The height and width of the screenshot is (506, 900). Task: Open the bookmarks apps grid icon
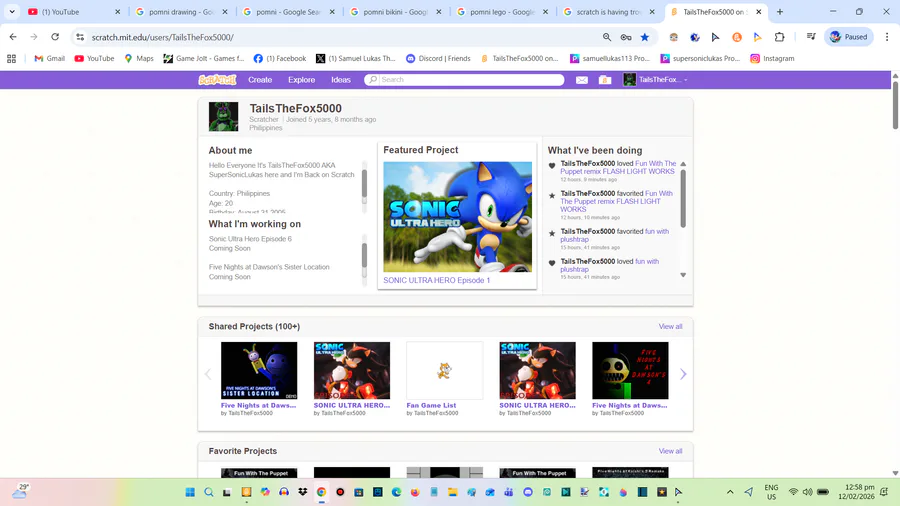point(11,58)
